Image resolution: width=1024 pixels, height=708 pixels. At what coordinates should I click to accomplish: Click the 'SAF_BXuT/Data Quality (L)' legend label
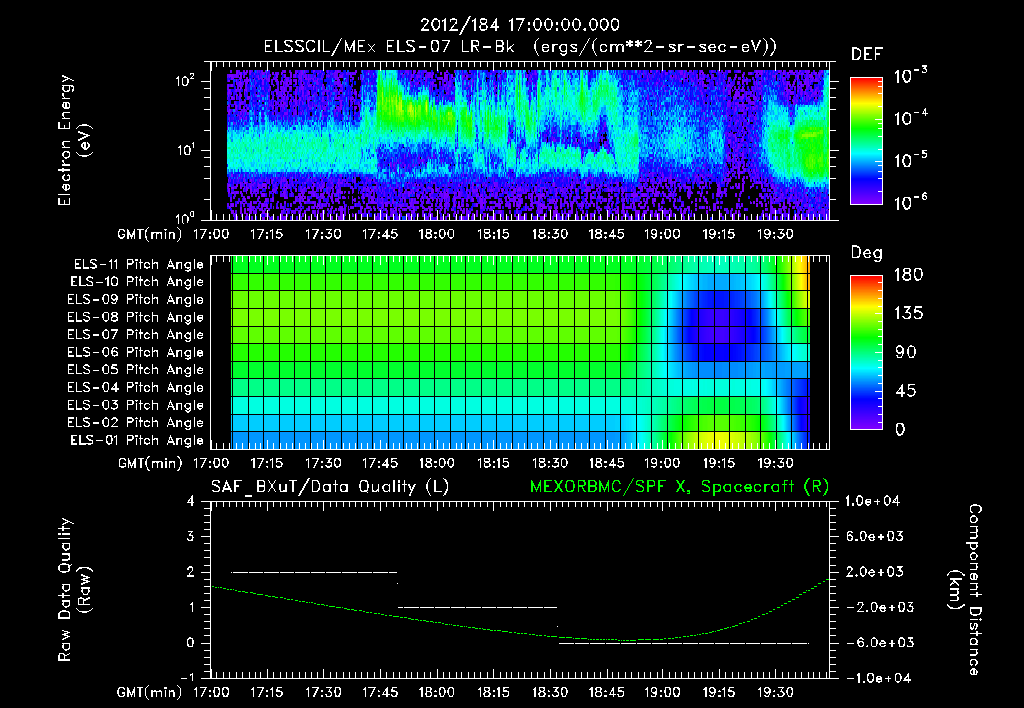(x=330, y=487)
